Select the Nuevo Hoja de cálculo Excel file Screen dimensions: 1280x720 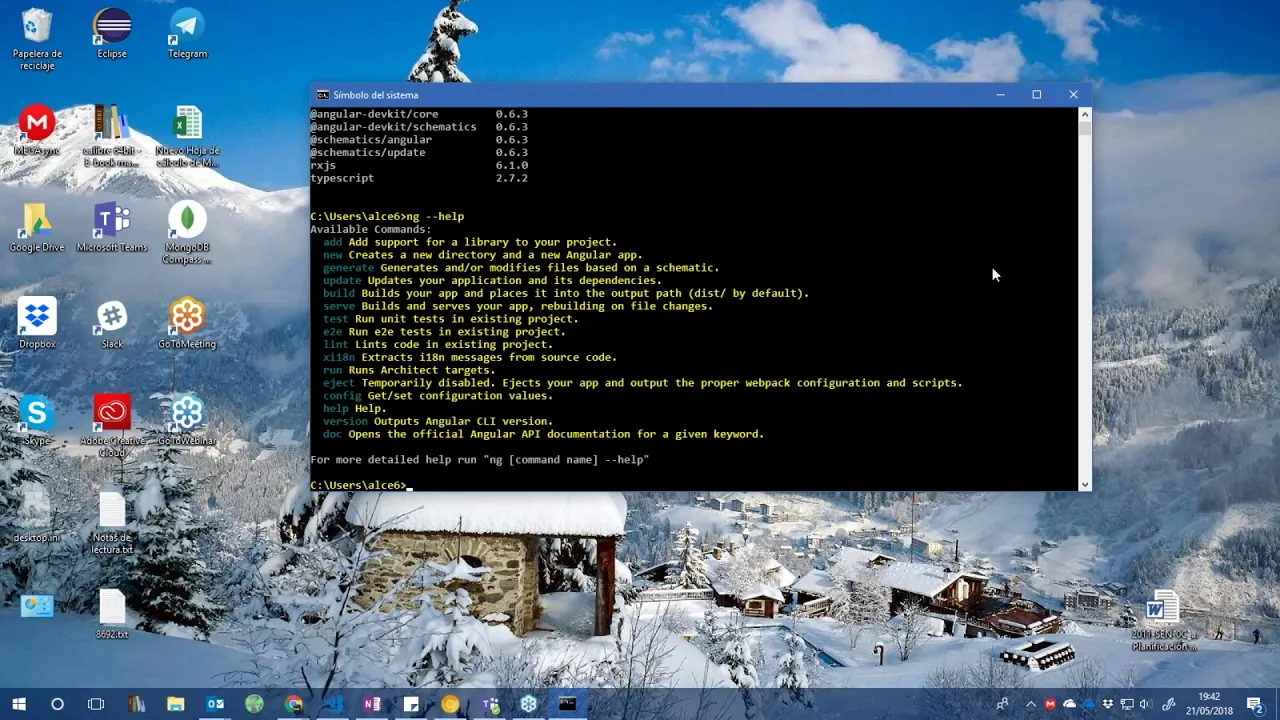click(x=187, y=136)
